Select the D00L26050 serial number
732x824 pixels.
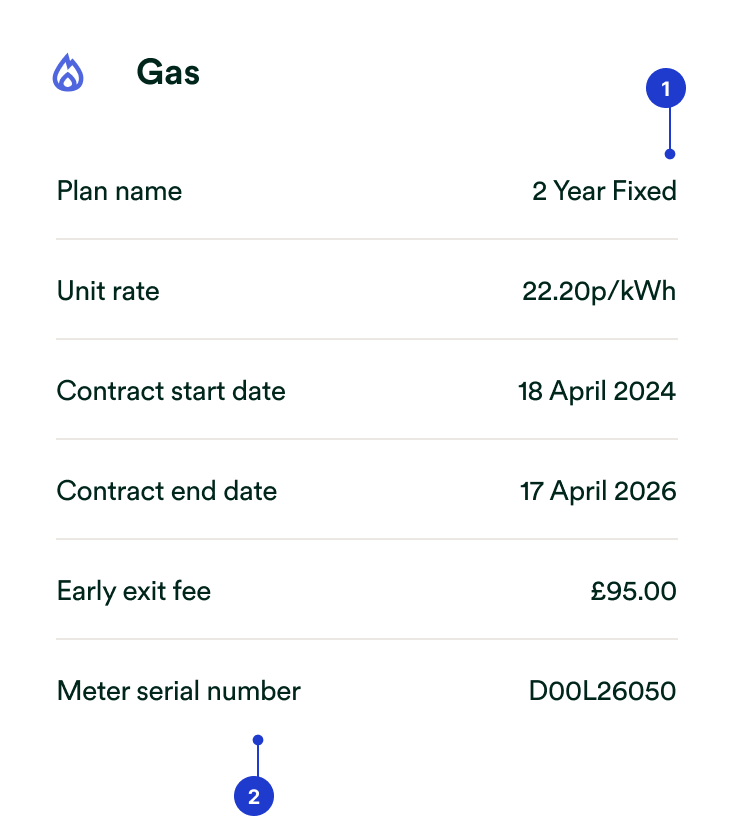(602, 691)
